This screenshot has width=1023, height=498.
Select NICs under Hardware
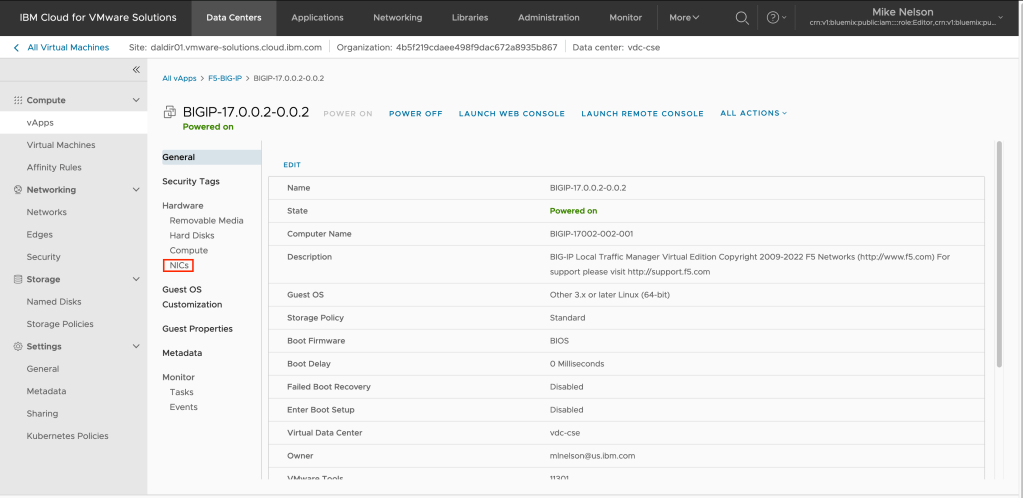(180, 265)
